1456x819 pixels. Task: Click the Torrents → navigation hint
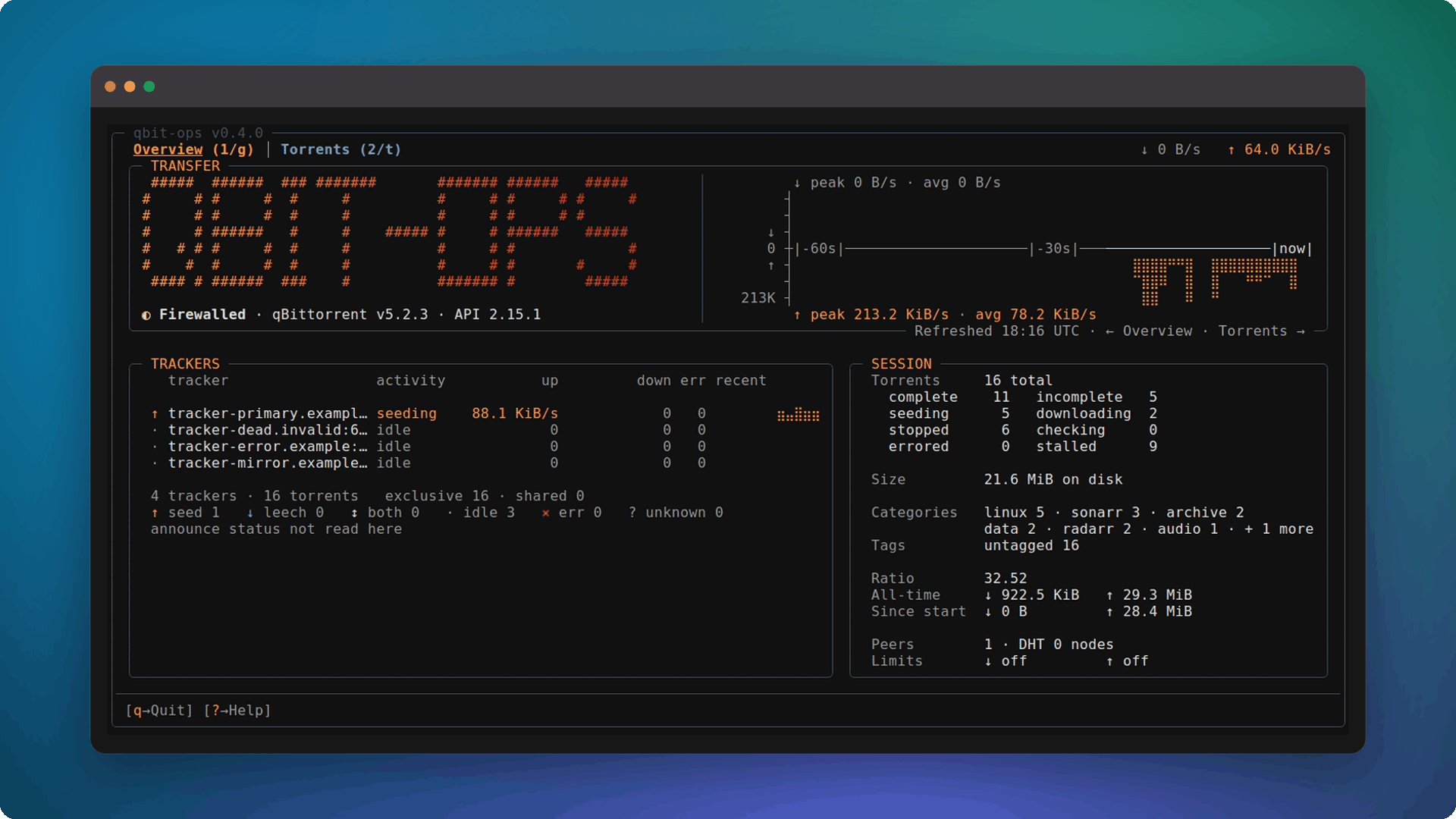click(1262, 331)
